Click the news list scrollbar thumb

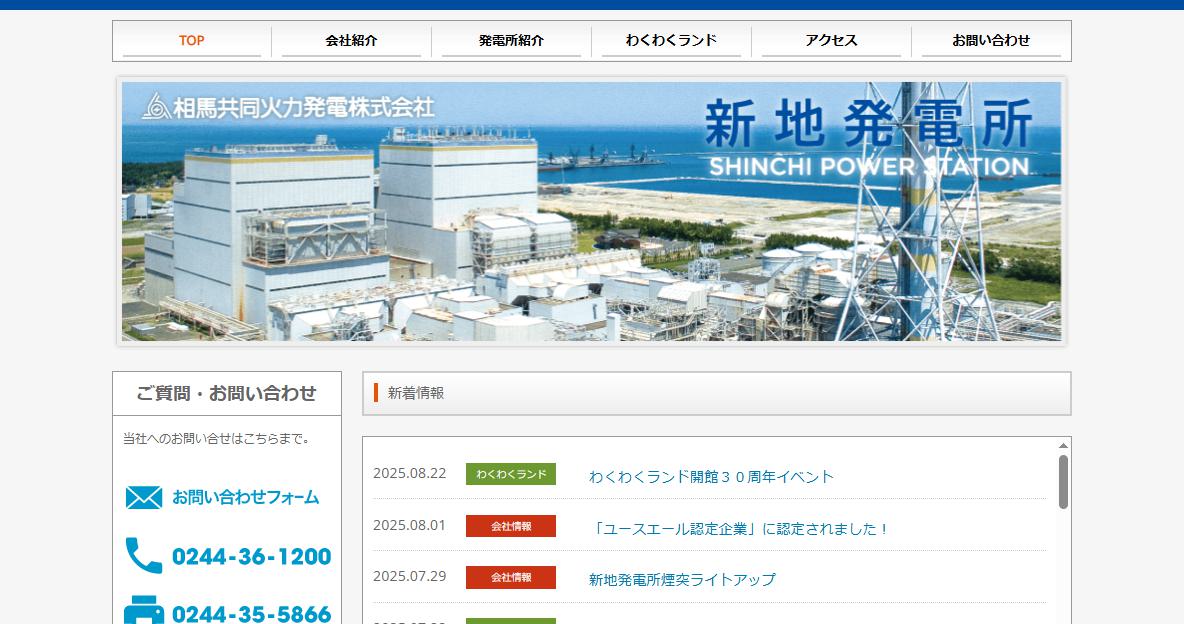[x=1063, y=482]
